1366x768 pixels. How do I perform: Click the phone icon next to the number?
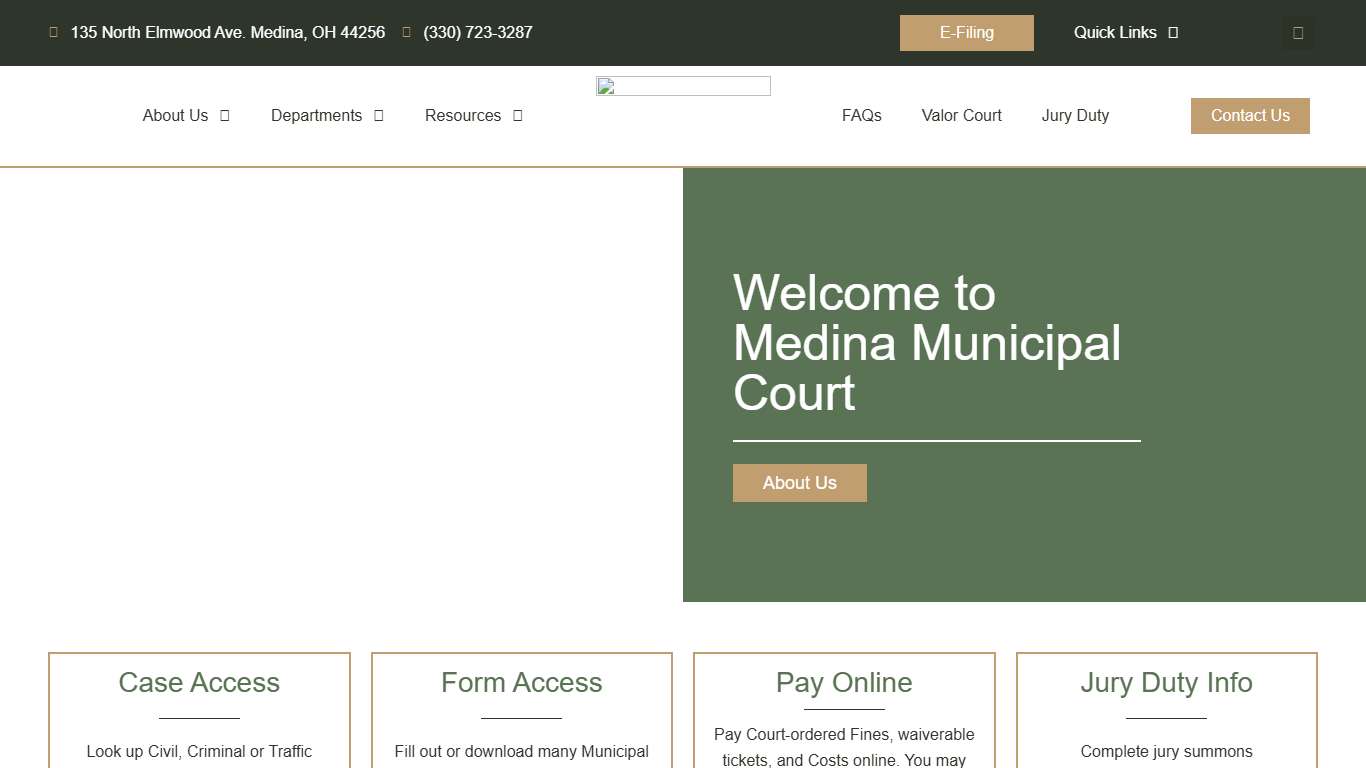point(406,32)
